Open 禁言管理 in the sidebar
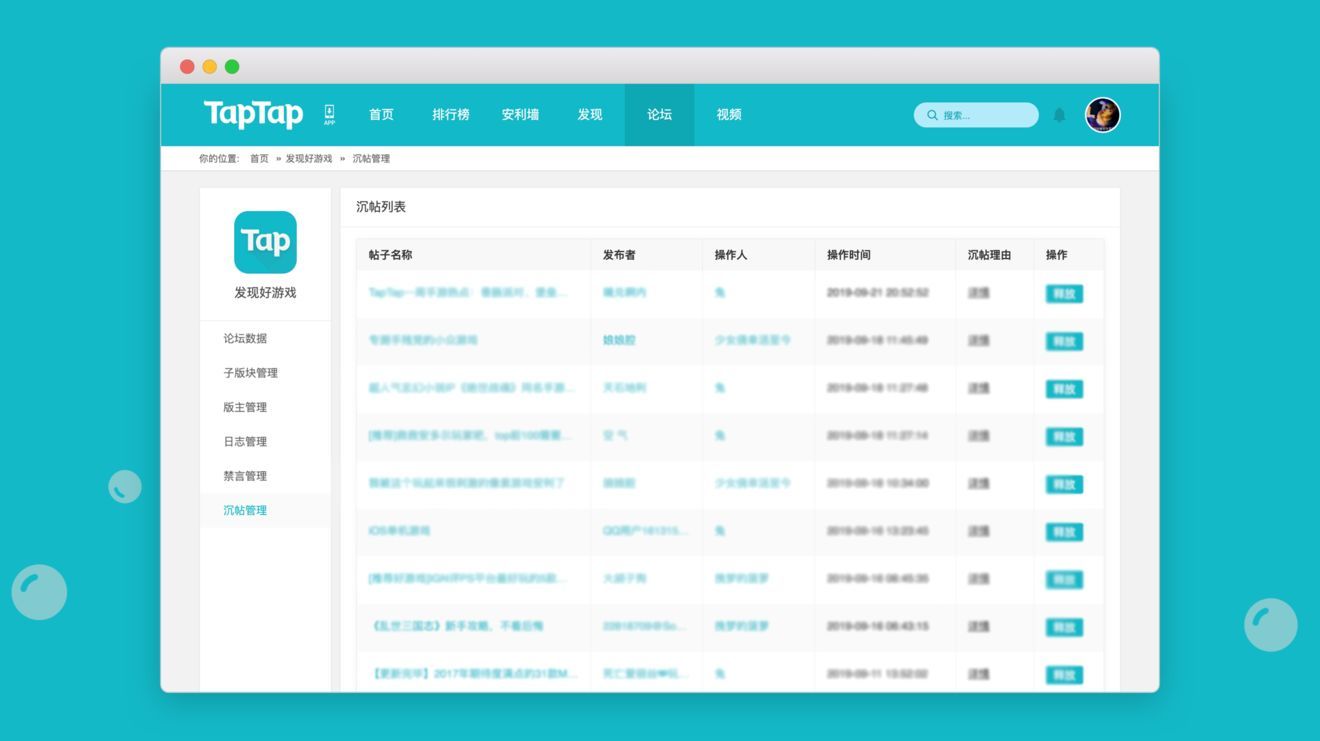The width and height of the screenshot is (1320, 741). (245, 476)
